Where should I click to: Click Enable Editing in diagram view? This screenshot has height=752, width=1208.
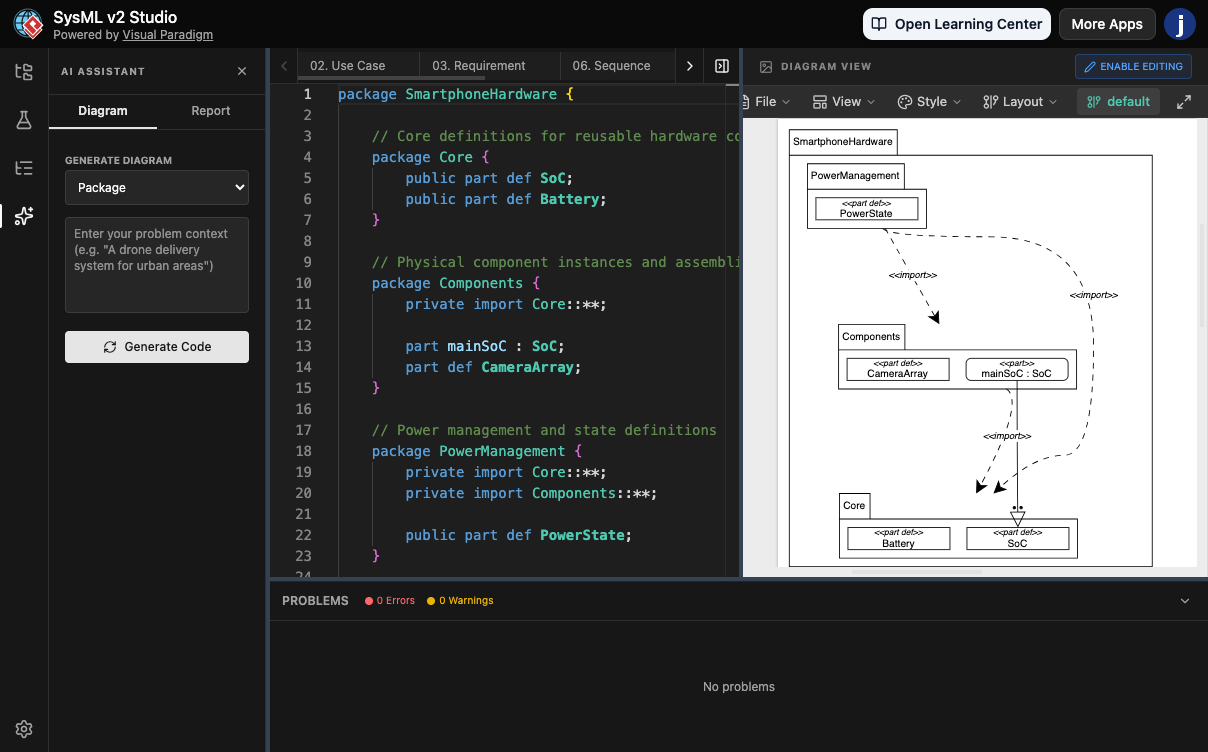1133,66
